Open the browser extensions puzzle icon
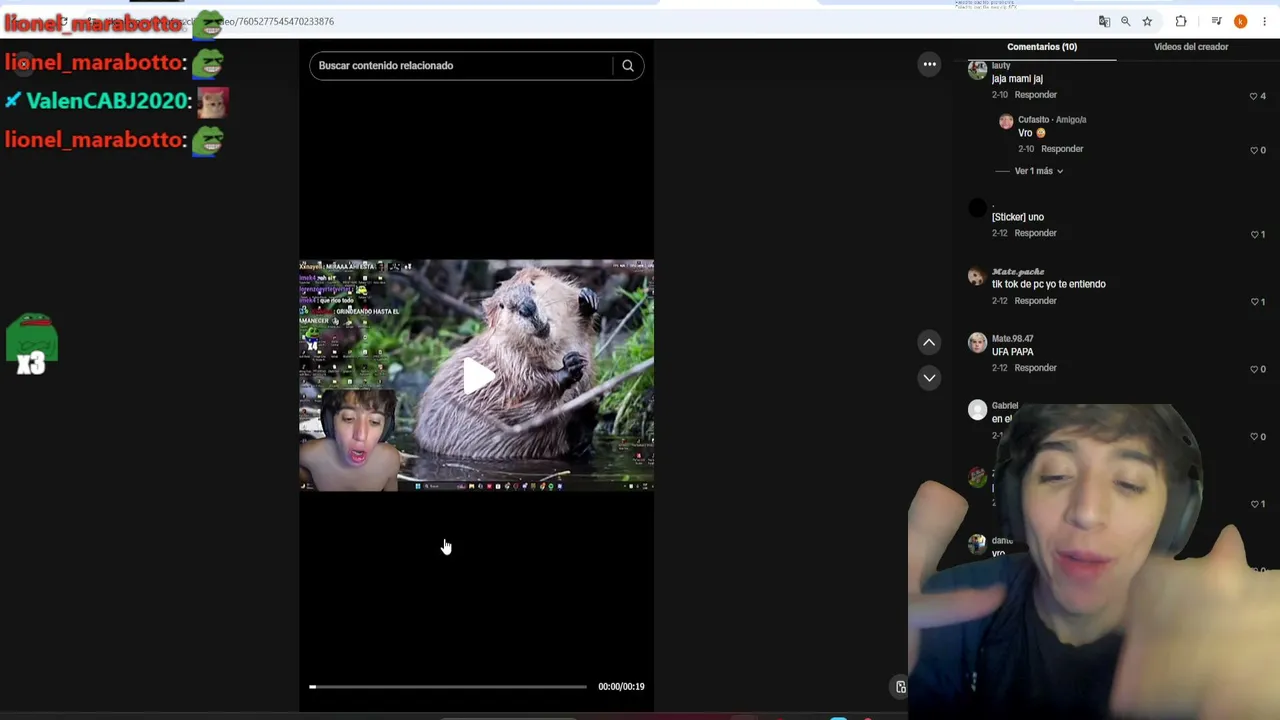This screenshot has height=720, width=1280. [1181, 21]
